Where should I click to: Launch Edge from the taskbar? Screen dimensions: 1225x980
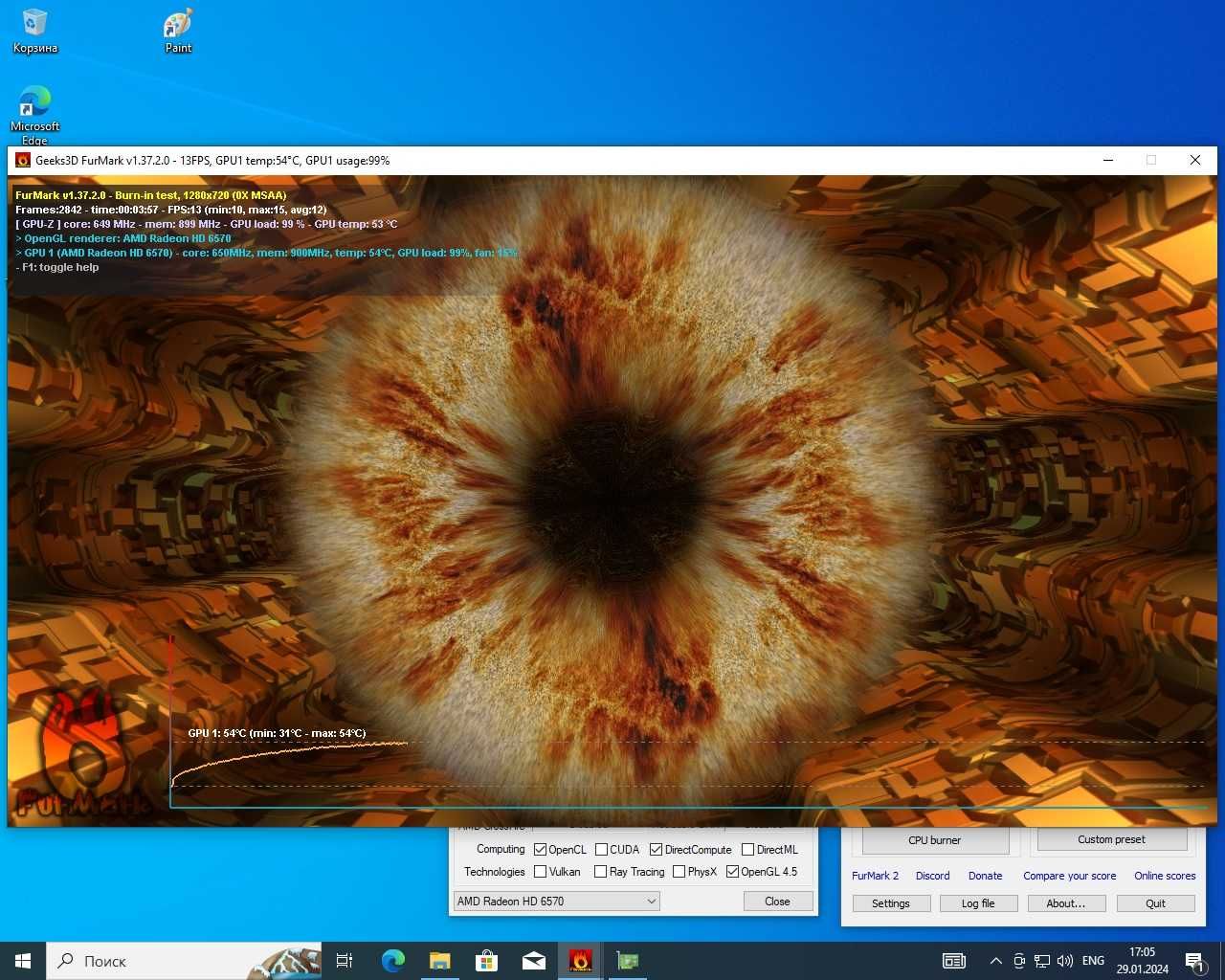coord(392,961)
